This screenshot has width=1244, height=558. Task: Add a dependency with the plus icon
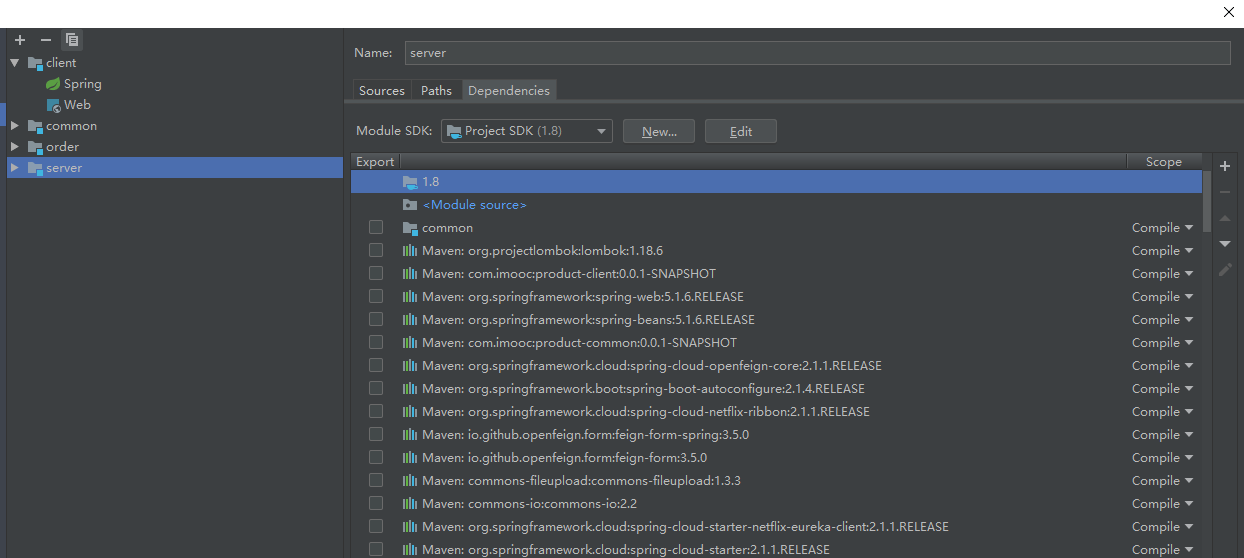click(1225, 166)
